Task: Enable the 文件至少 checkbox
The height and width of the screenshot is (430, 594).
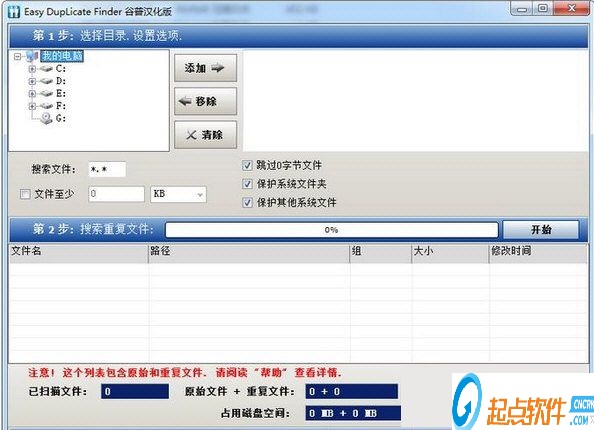Action: [25, 194]
